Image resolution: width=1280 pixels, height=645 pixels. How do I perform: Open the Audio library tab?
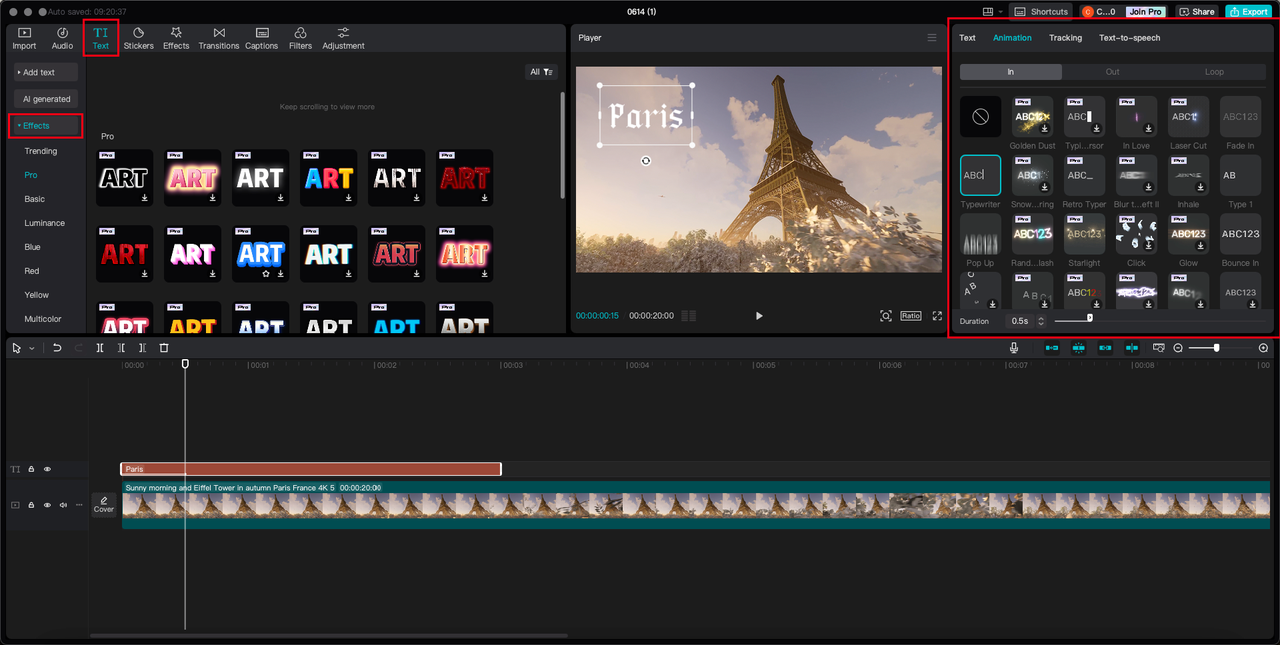[62, 38]
